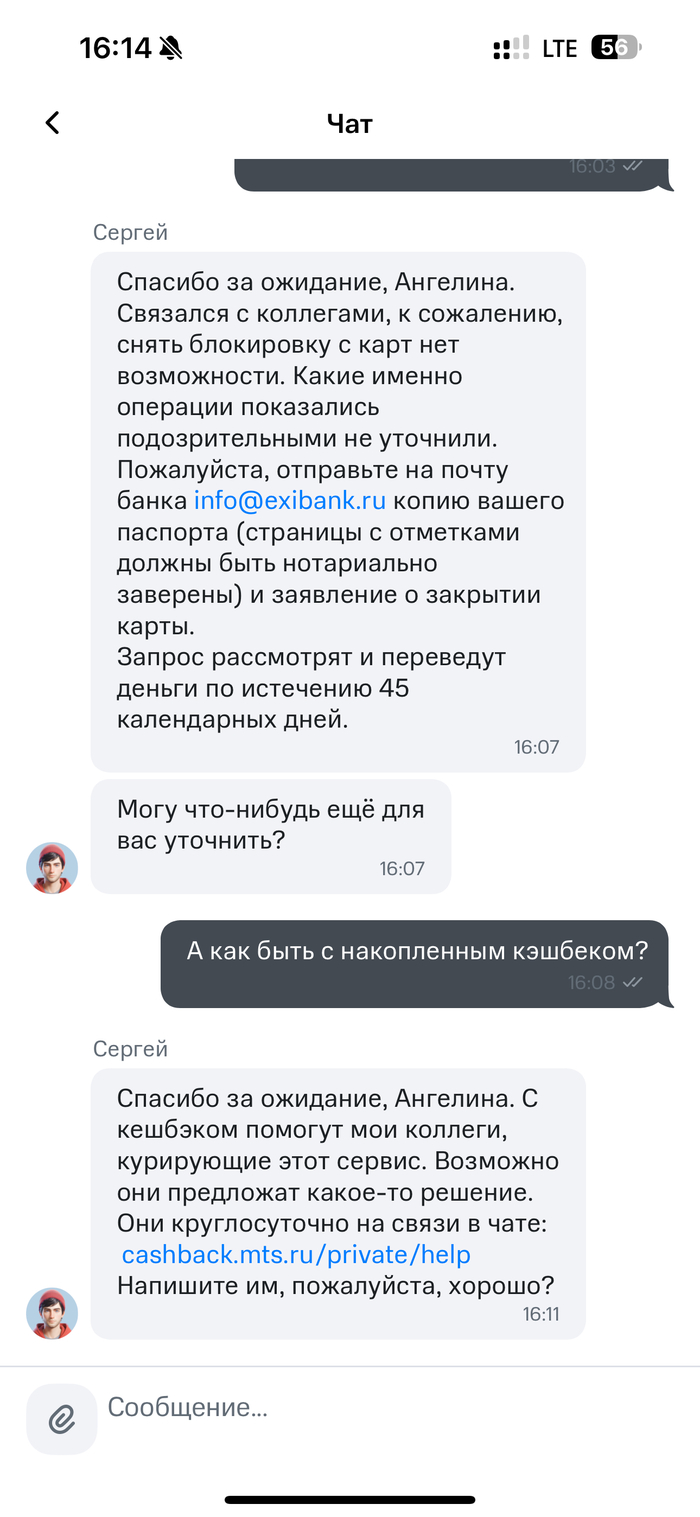Tap the Сергей name label above the first message
Viewport: 700px width, 1517px height.
130,232
